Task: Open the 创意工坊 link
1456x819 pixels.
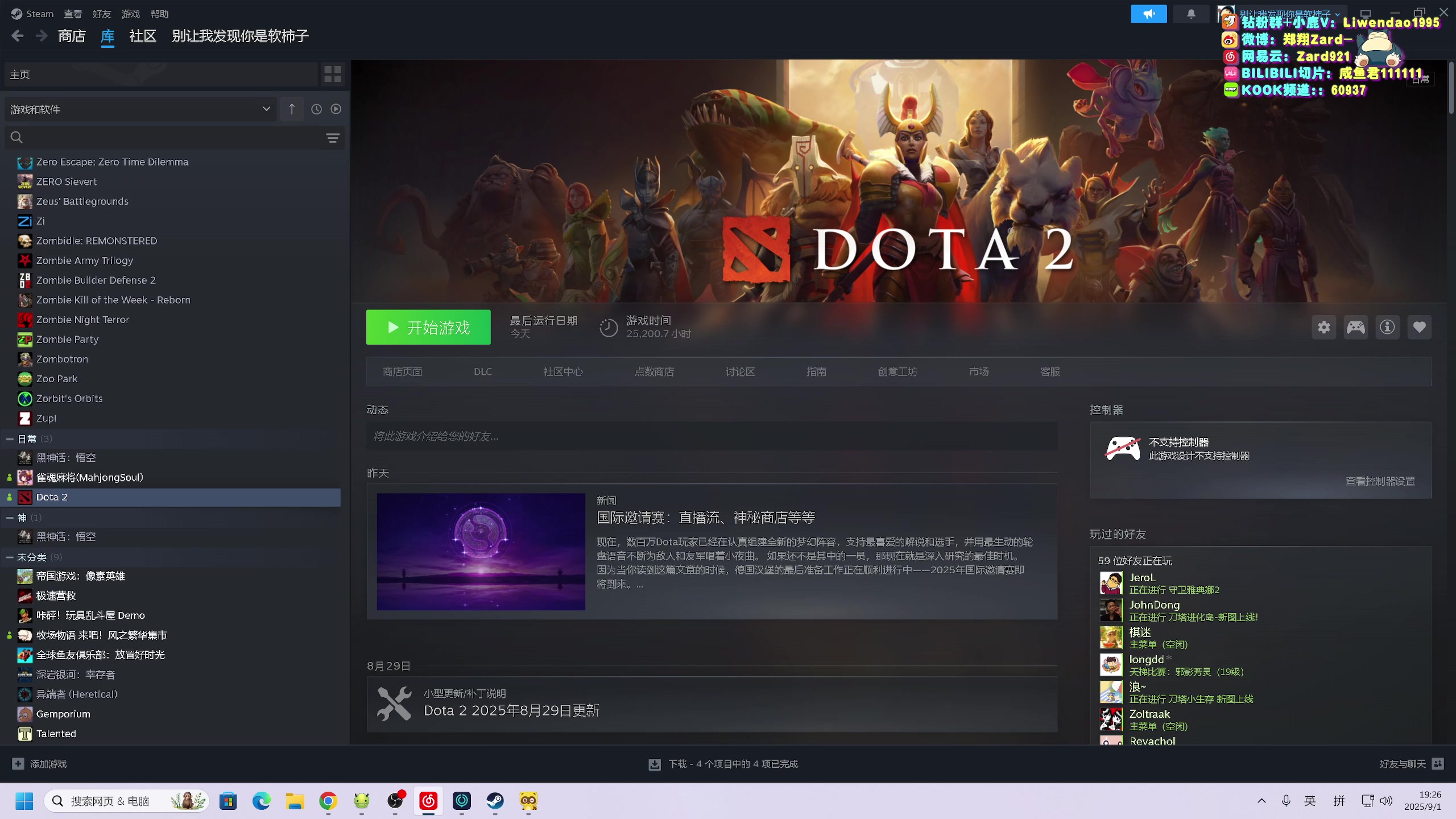Action: pos(897,371)
